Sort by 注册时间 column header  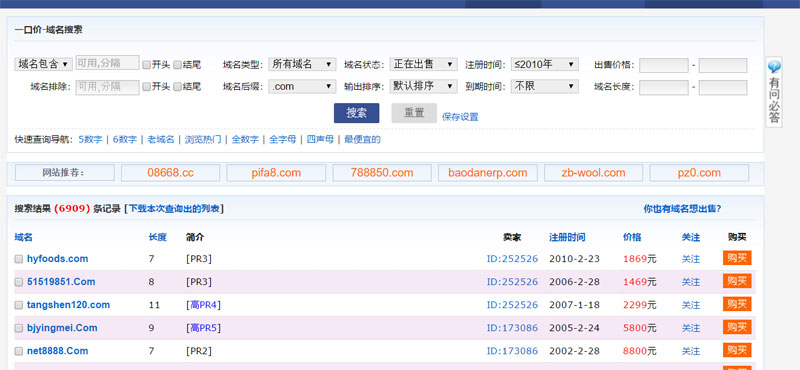[x=567, y=237]
